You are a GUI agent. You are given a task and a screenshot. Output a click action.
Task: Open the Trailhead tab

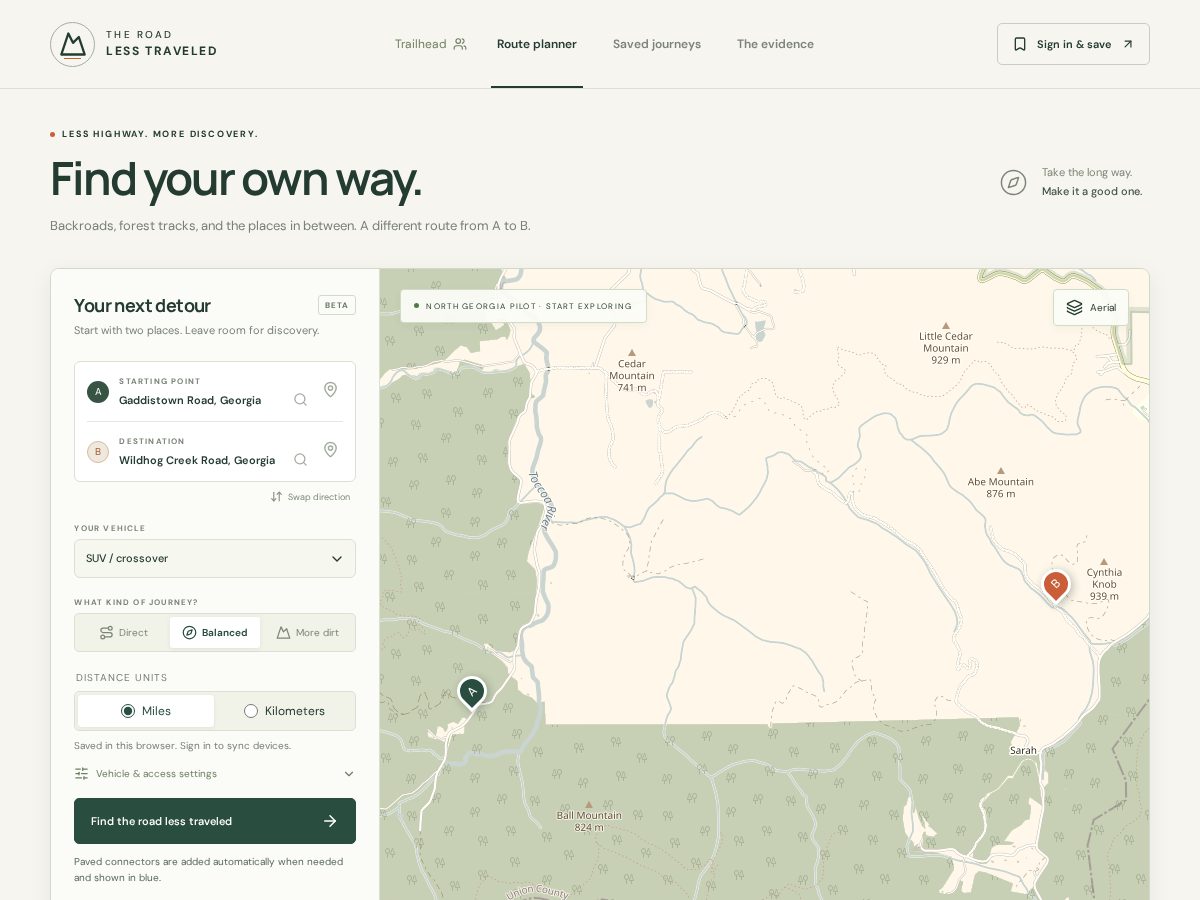pos(430,44)
